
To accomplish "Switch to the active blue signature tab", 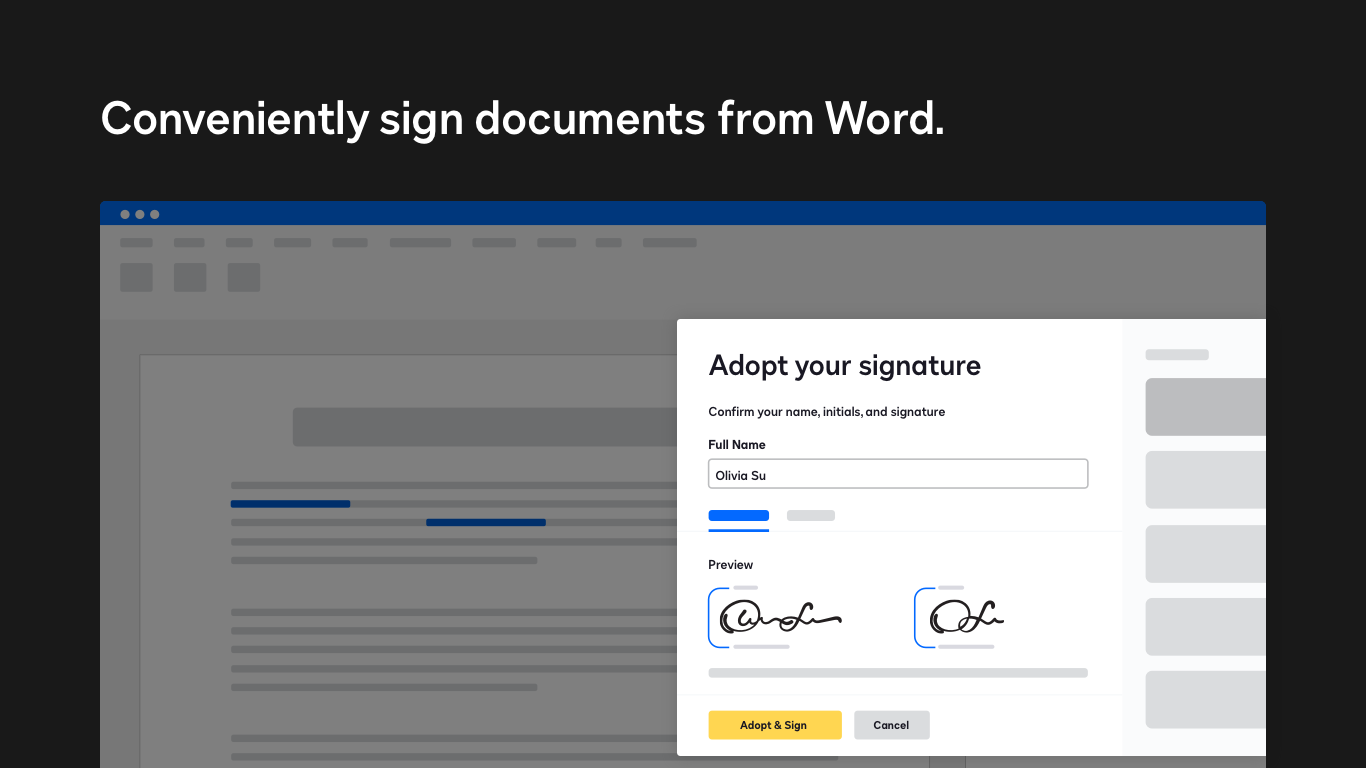I will point(739,516).
